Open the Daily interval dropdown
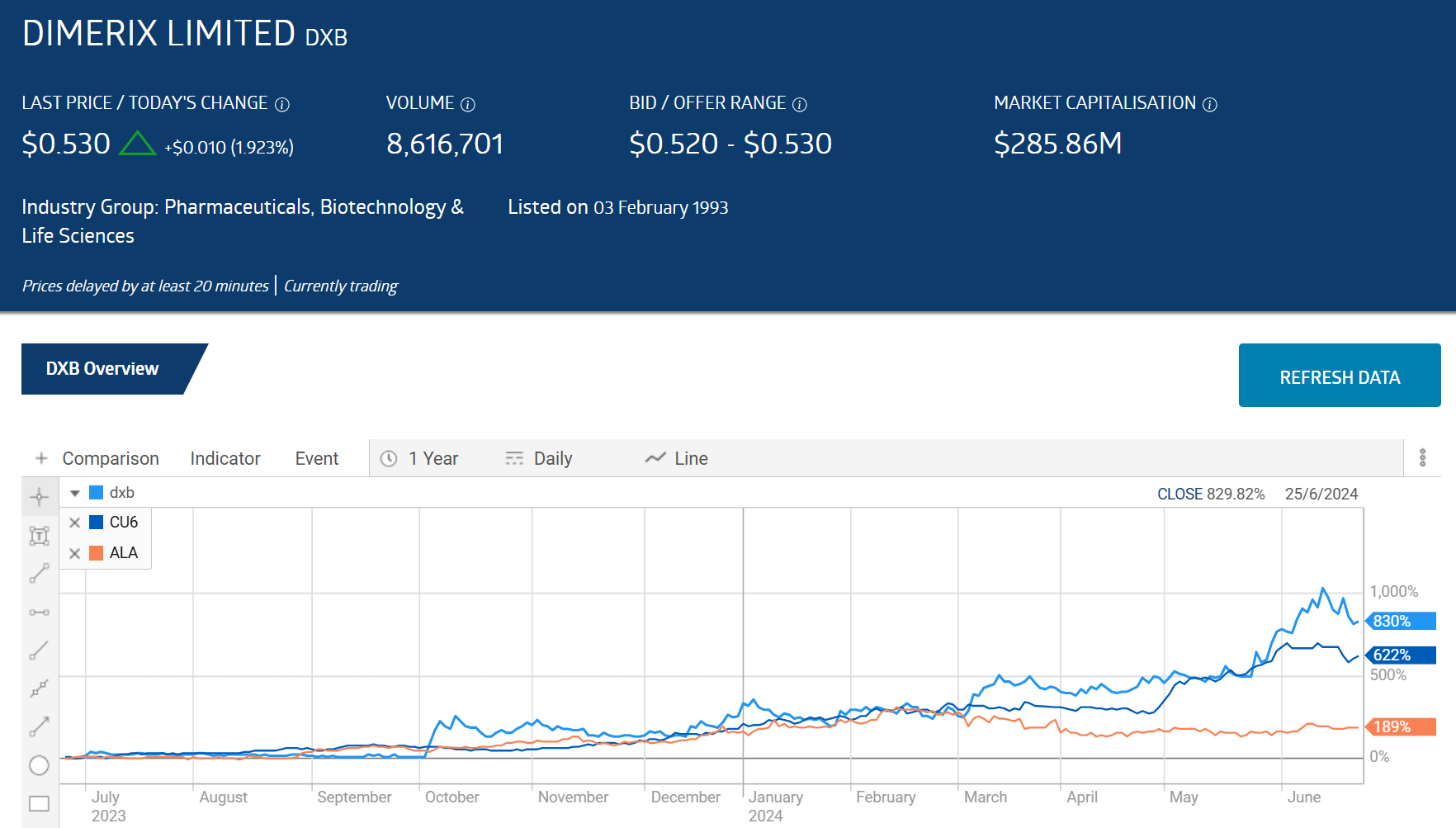Screen dimensions: 1456x828 click(539, 458)
